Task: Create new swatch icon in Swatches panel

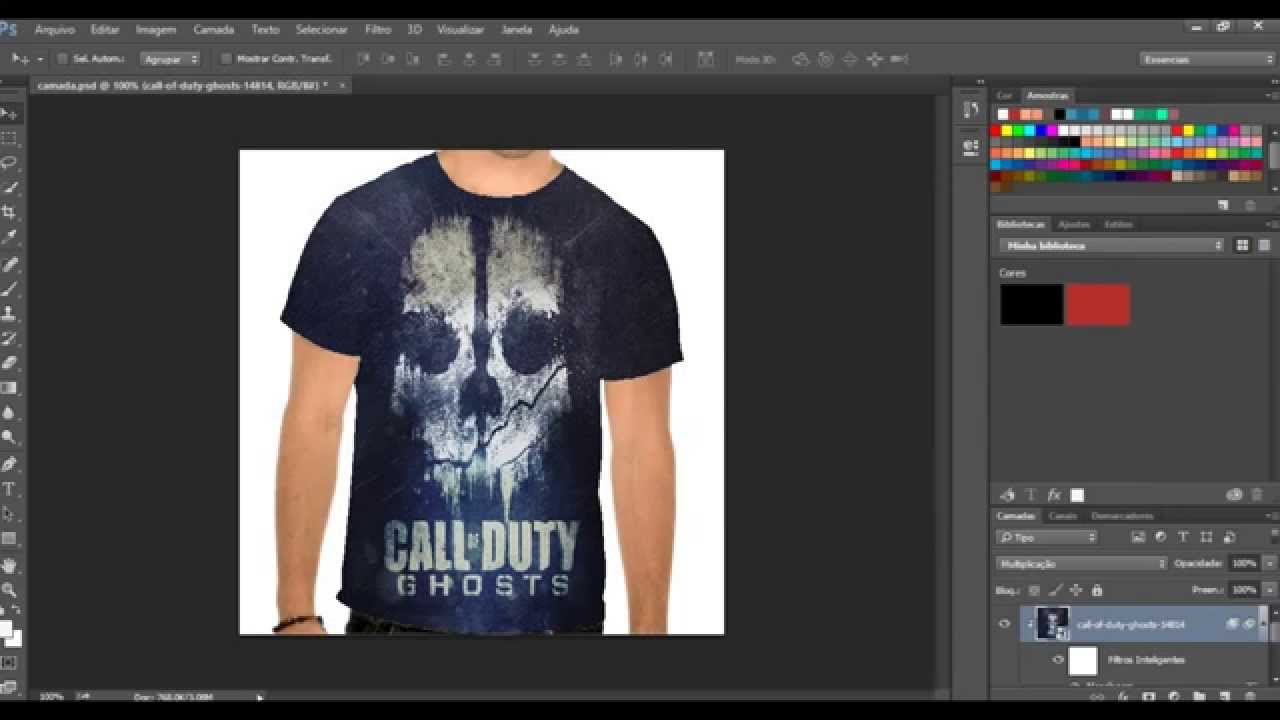Action: pyautogui.click(x=1223, y=205)
